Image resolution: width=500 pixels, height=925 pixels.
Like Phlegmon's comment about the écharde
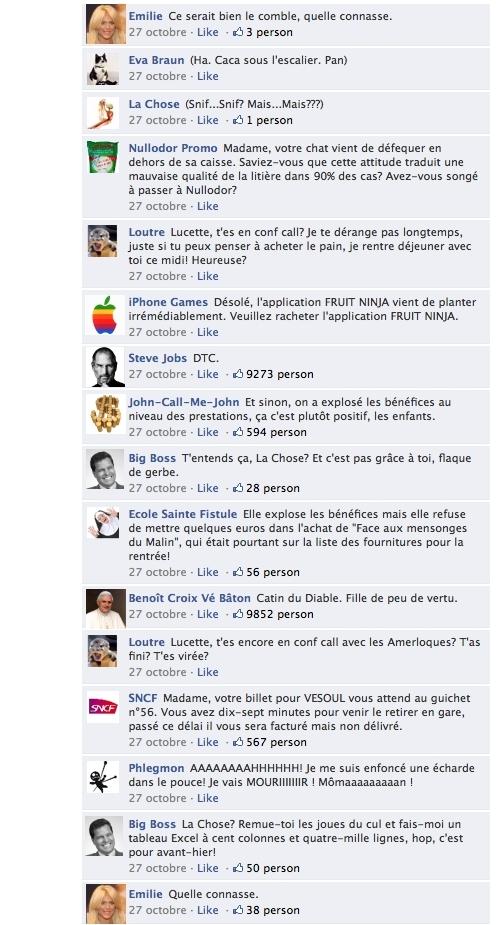click(x=208, y=798)
